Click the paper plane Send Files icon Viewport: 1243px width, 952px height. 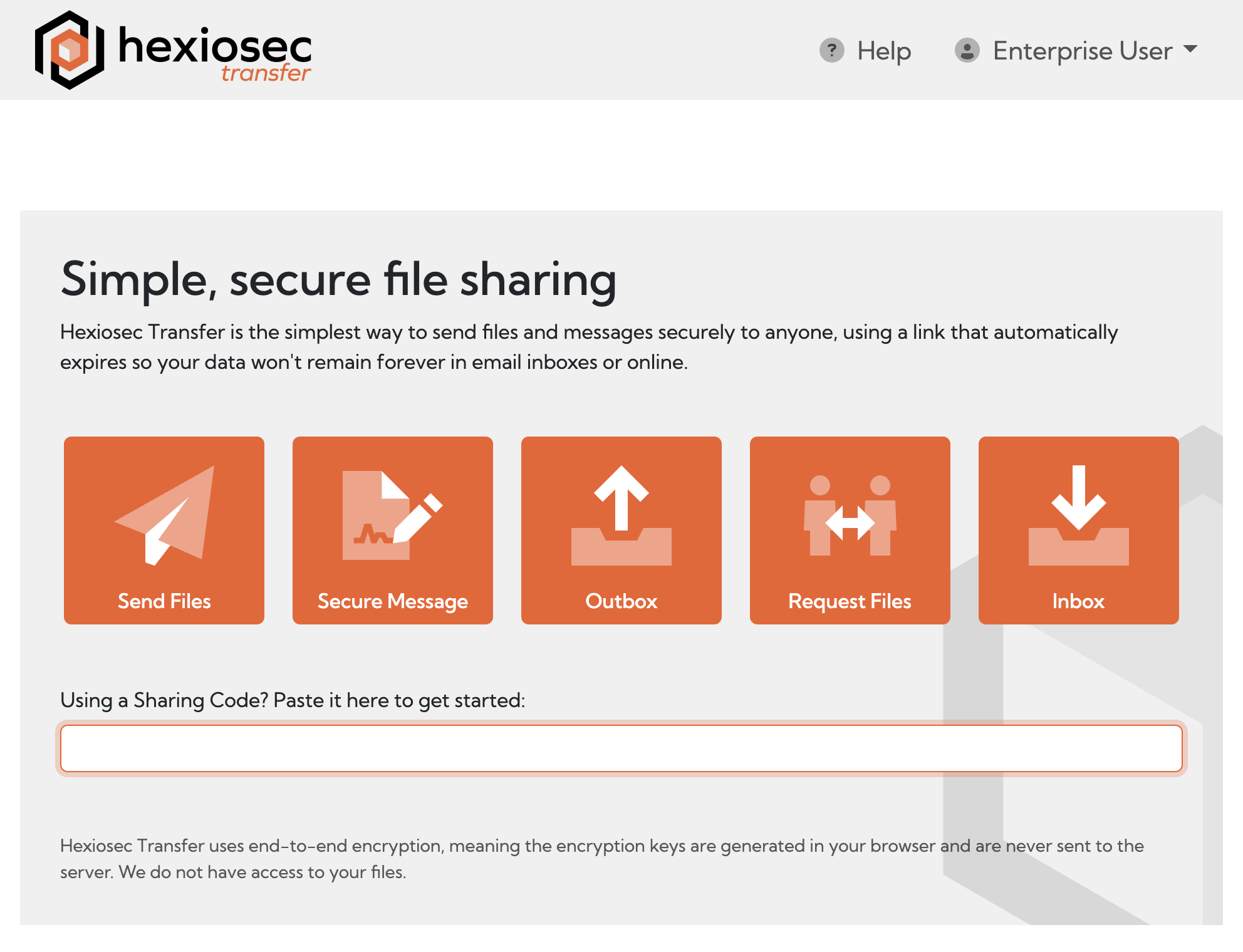pos(164,515)
